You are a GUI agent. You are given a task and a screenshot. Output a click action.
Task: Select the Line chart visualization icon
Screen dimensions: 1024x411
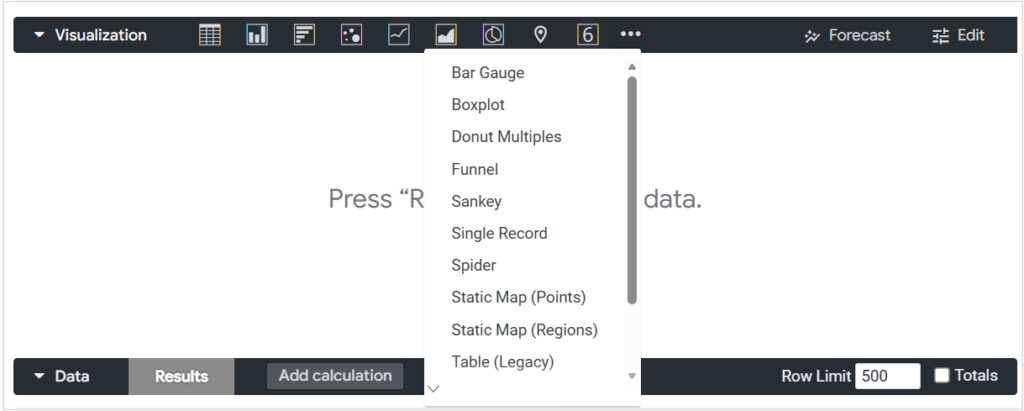(399, 35)
